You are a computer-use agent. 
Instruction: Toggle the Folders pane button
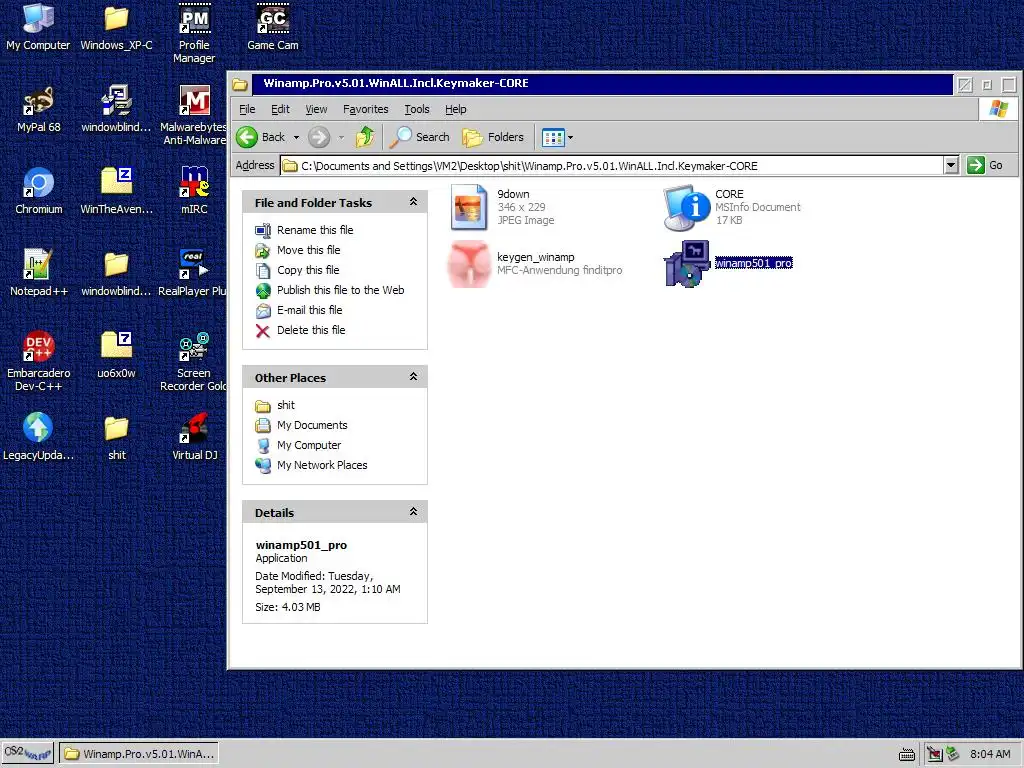pos(493,137)
